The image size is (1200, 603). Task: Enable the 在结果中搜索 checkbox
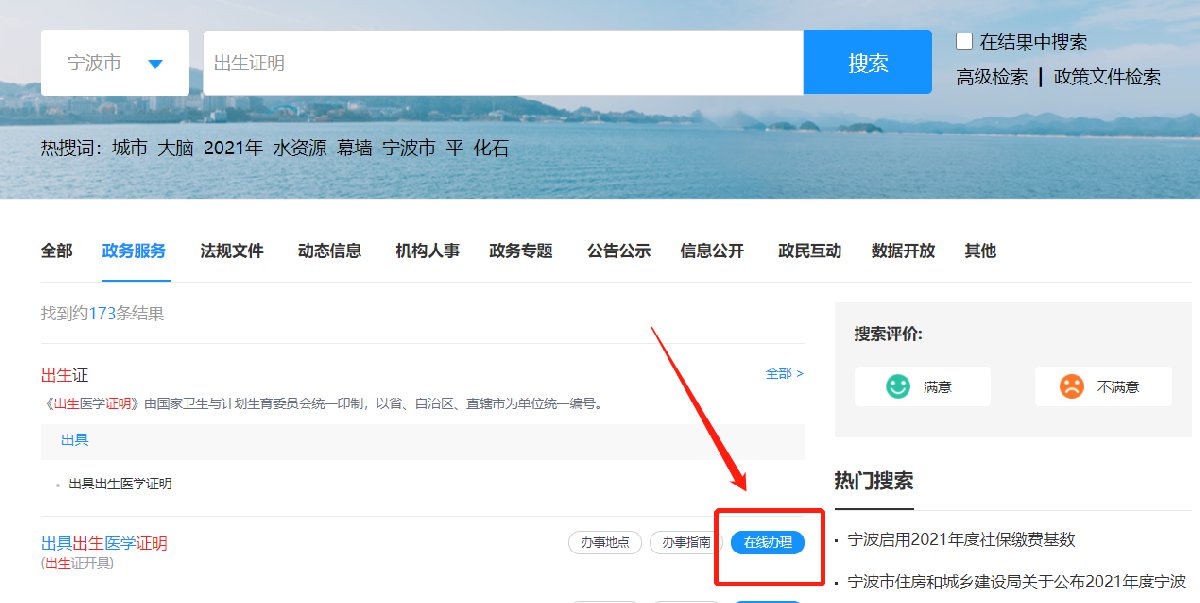964,41
